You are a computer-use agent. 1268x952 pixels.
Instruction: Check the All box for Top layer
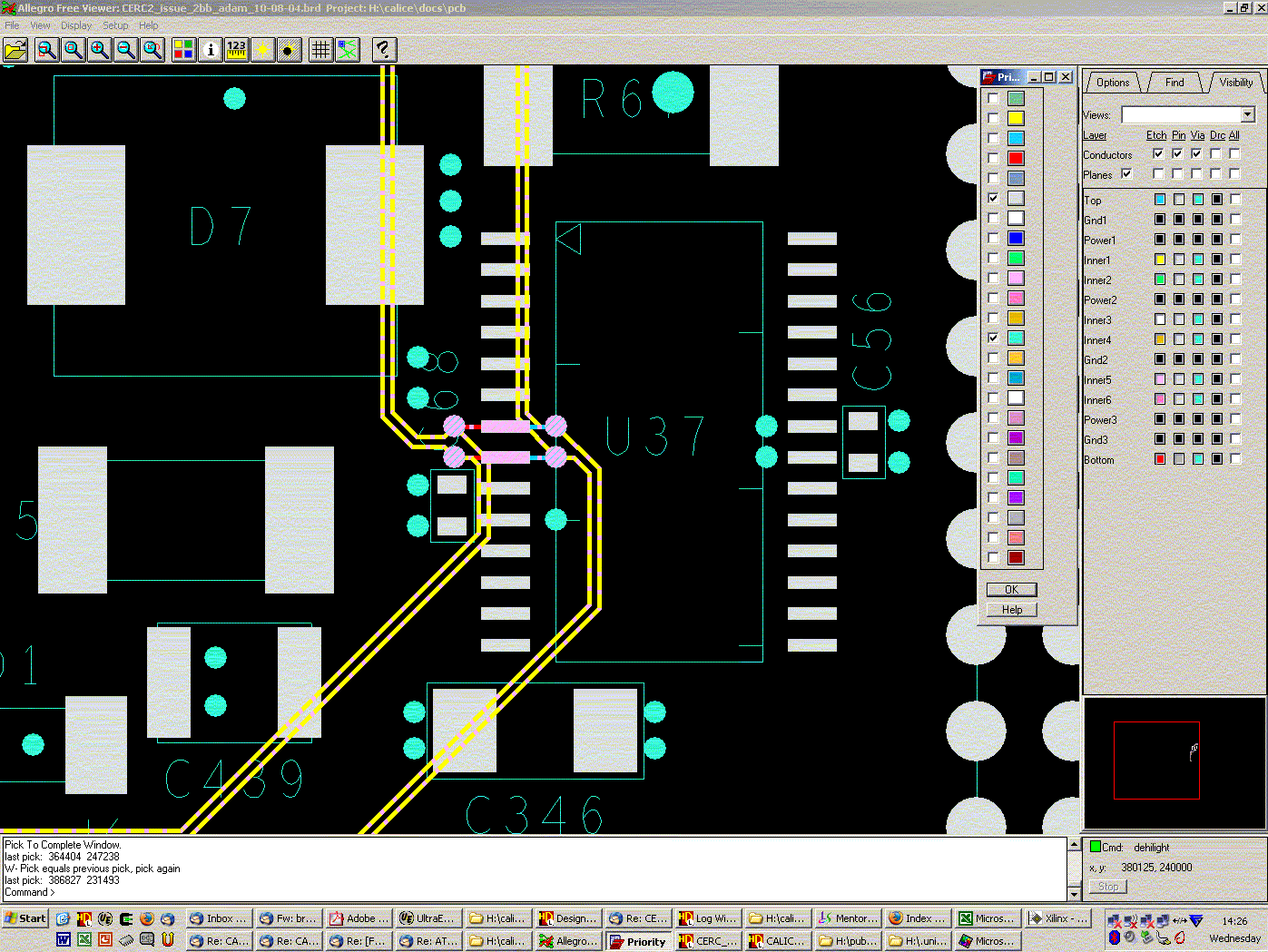pos(1235,200)
